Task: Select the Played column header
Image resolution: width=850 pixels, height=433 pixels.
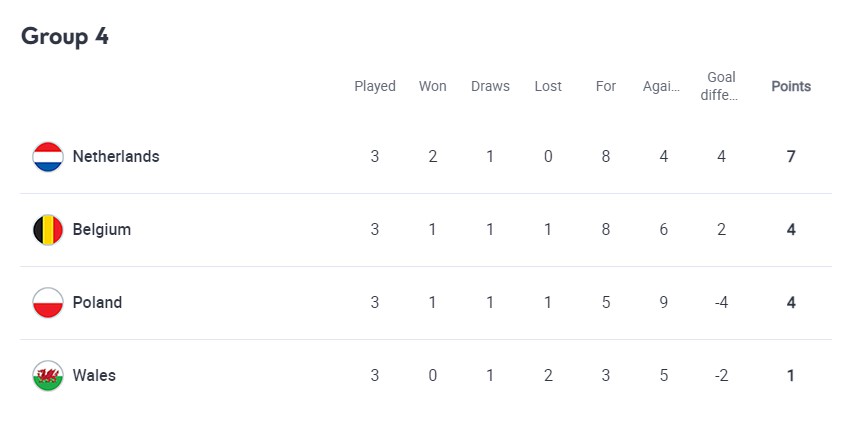Action: 375,86
